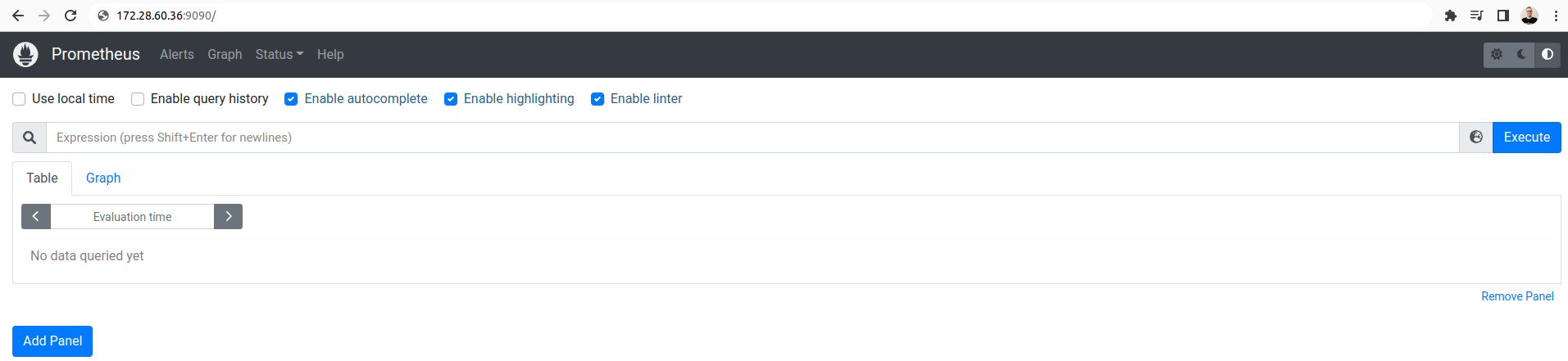Enable the query history checkbox

click(138, 99)
